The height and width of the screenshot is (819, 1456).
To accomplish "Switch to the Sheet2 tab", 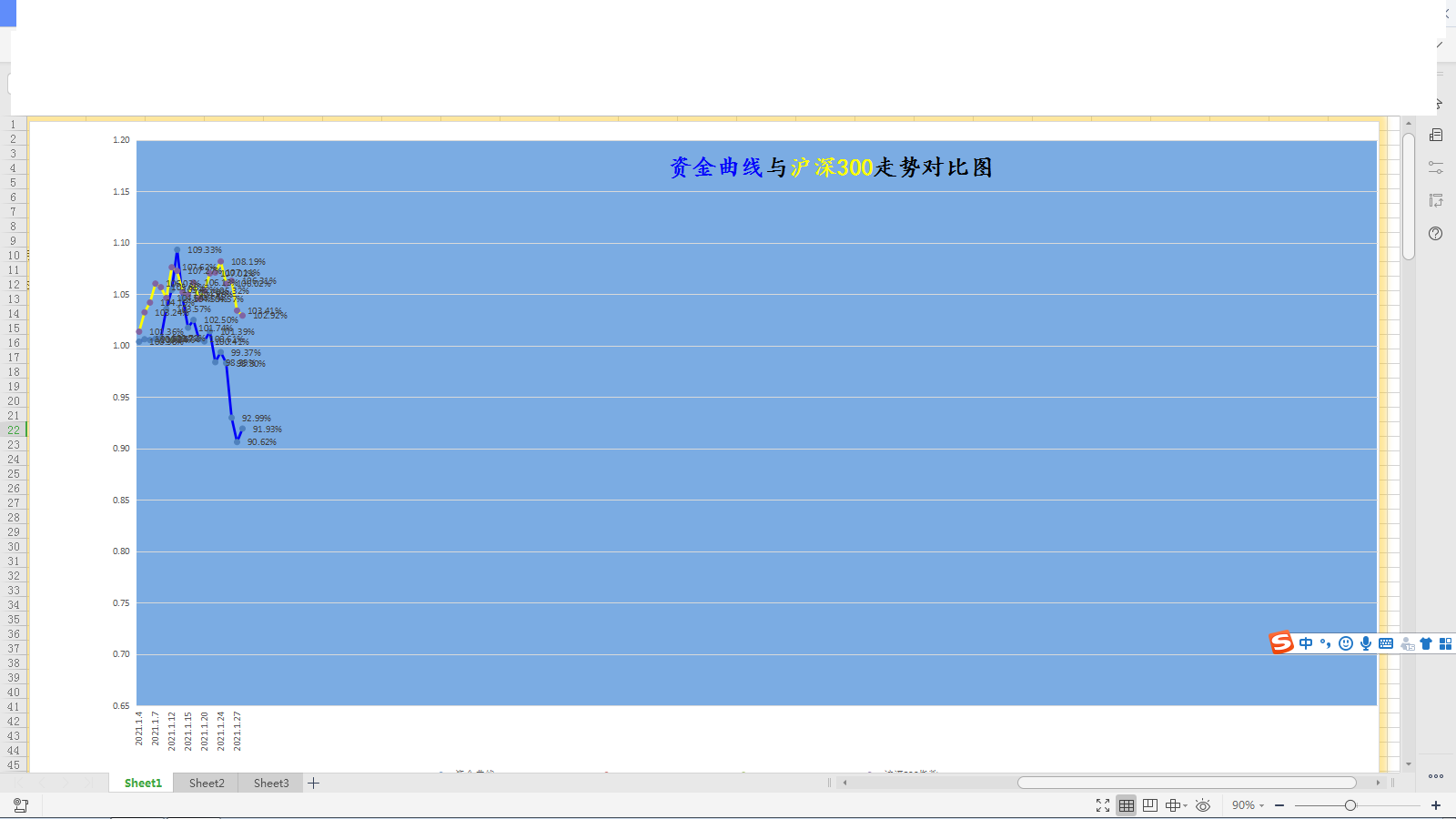I will (206, 783).
